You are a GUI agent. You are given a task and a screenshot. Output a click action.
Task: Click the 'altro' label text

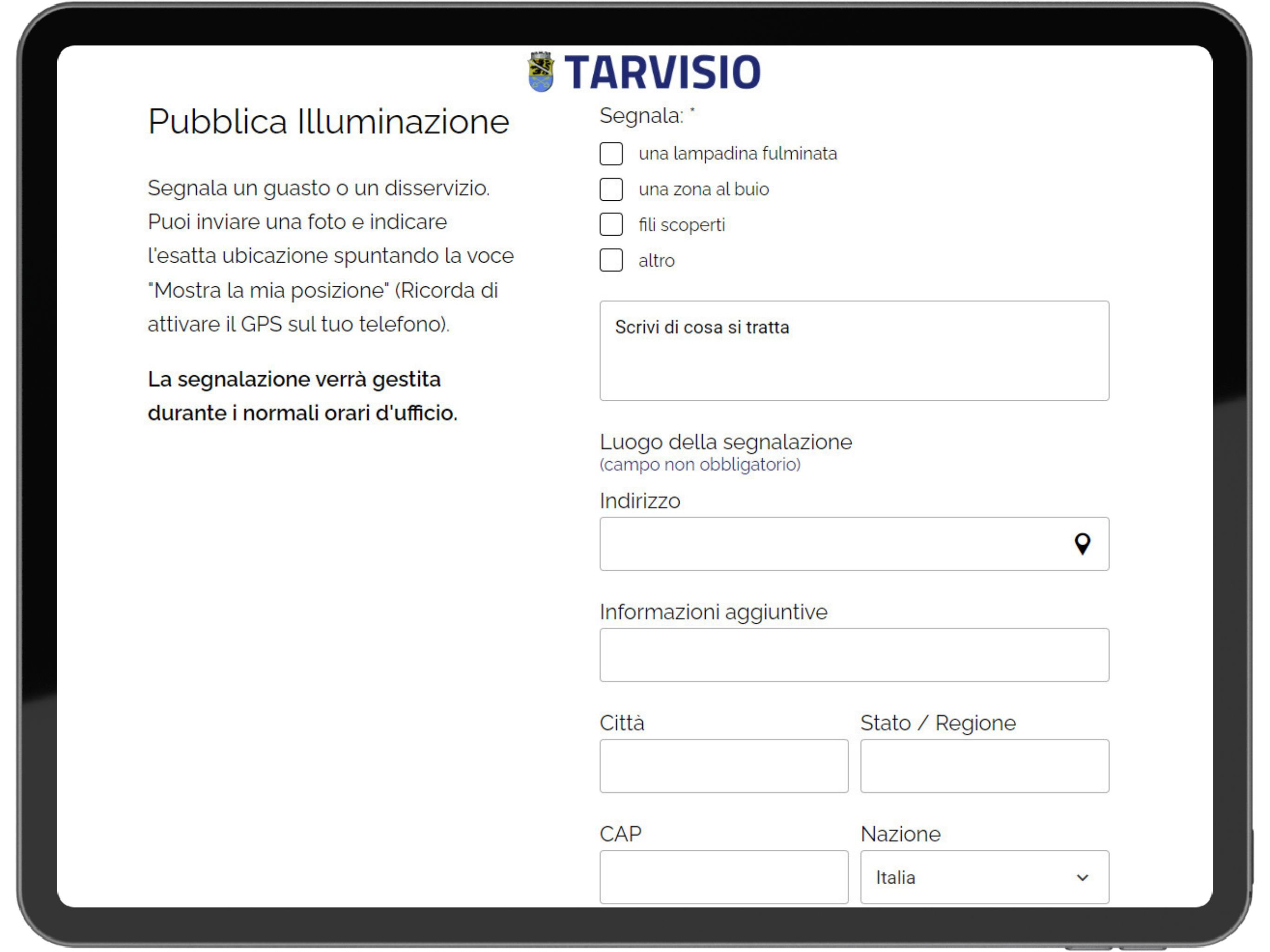(657, 261)
